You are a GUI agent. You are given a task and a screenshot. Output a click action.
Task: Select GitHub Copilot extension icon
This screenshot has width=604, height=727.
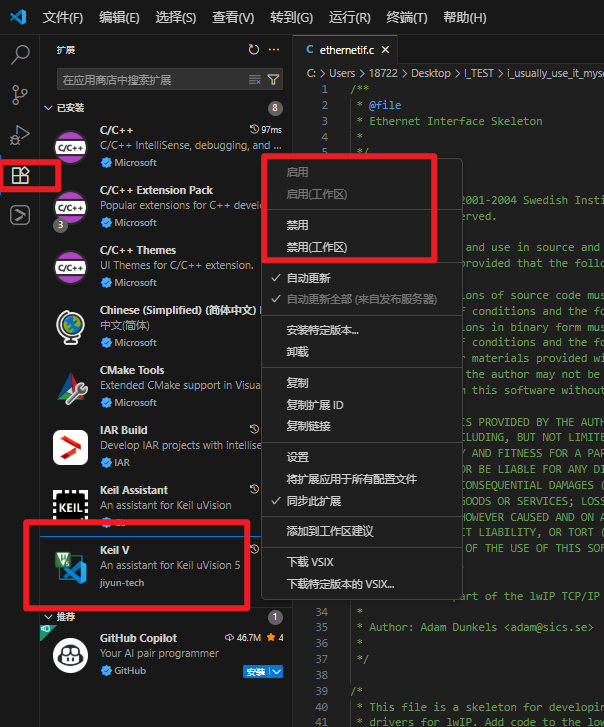[x=70, y=655]
